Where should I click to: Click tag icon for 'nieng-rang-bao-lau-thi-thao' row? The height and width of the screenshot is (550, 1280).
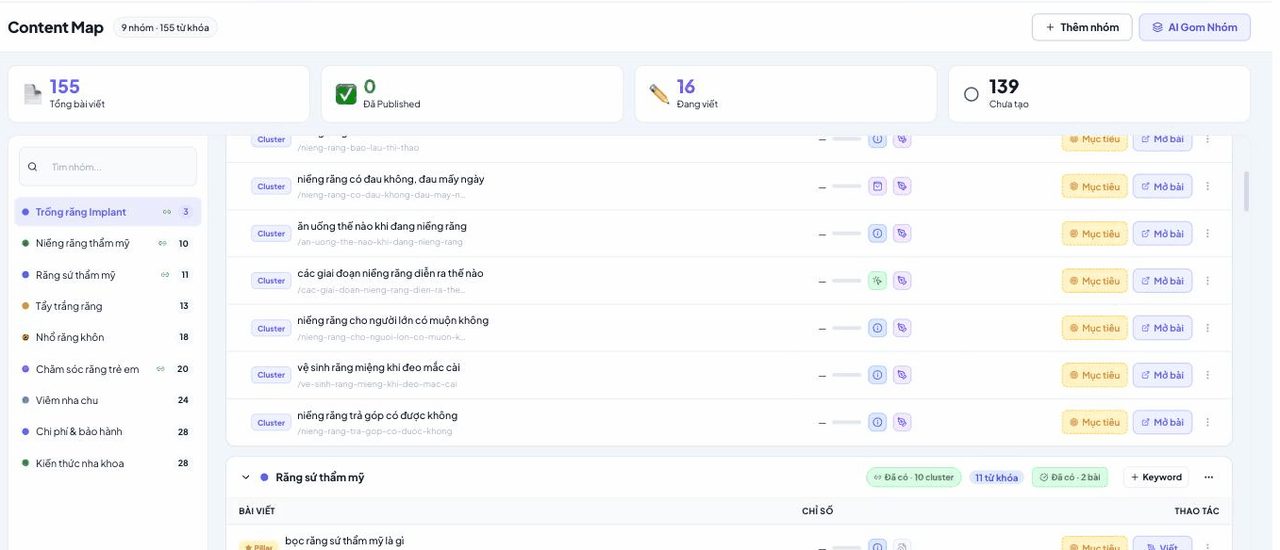pyautogui.click(x=902, y=139)
